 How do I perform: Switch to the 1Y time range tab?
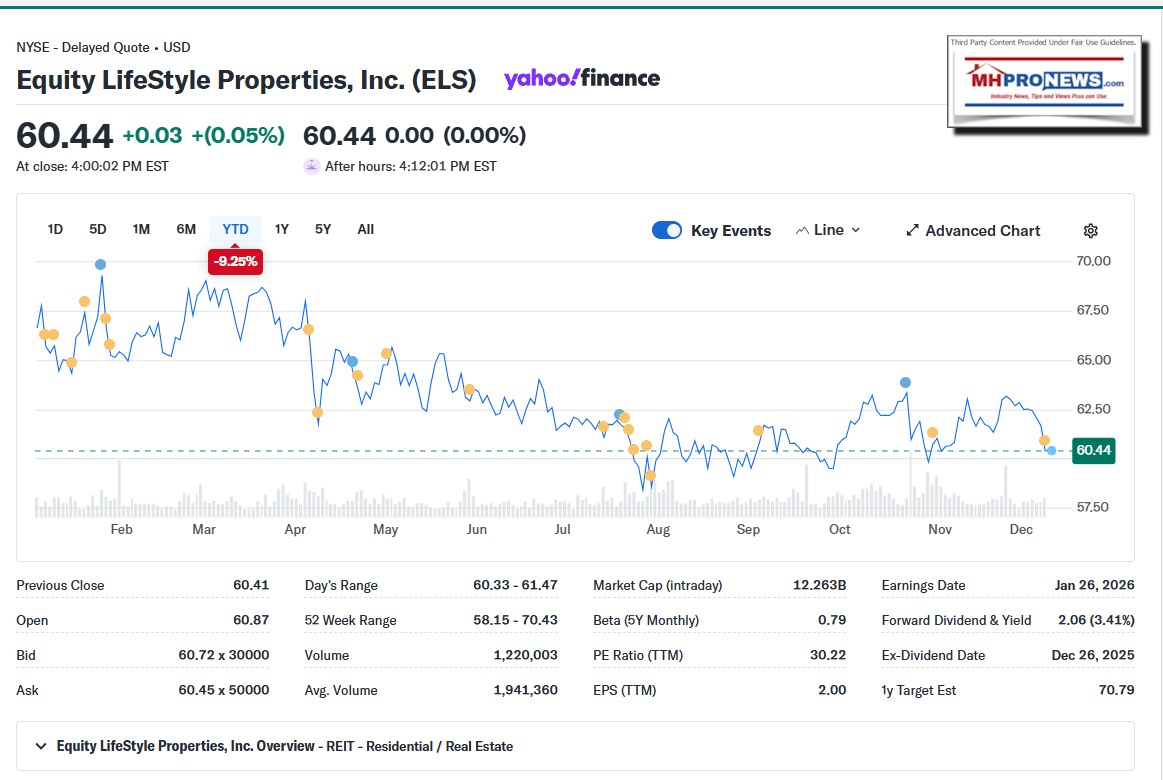(281, 229)
